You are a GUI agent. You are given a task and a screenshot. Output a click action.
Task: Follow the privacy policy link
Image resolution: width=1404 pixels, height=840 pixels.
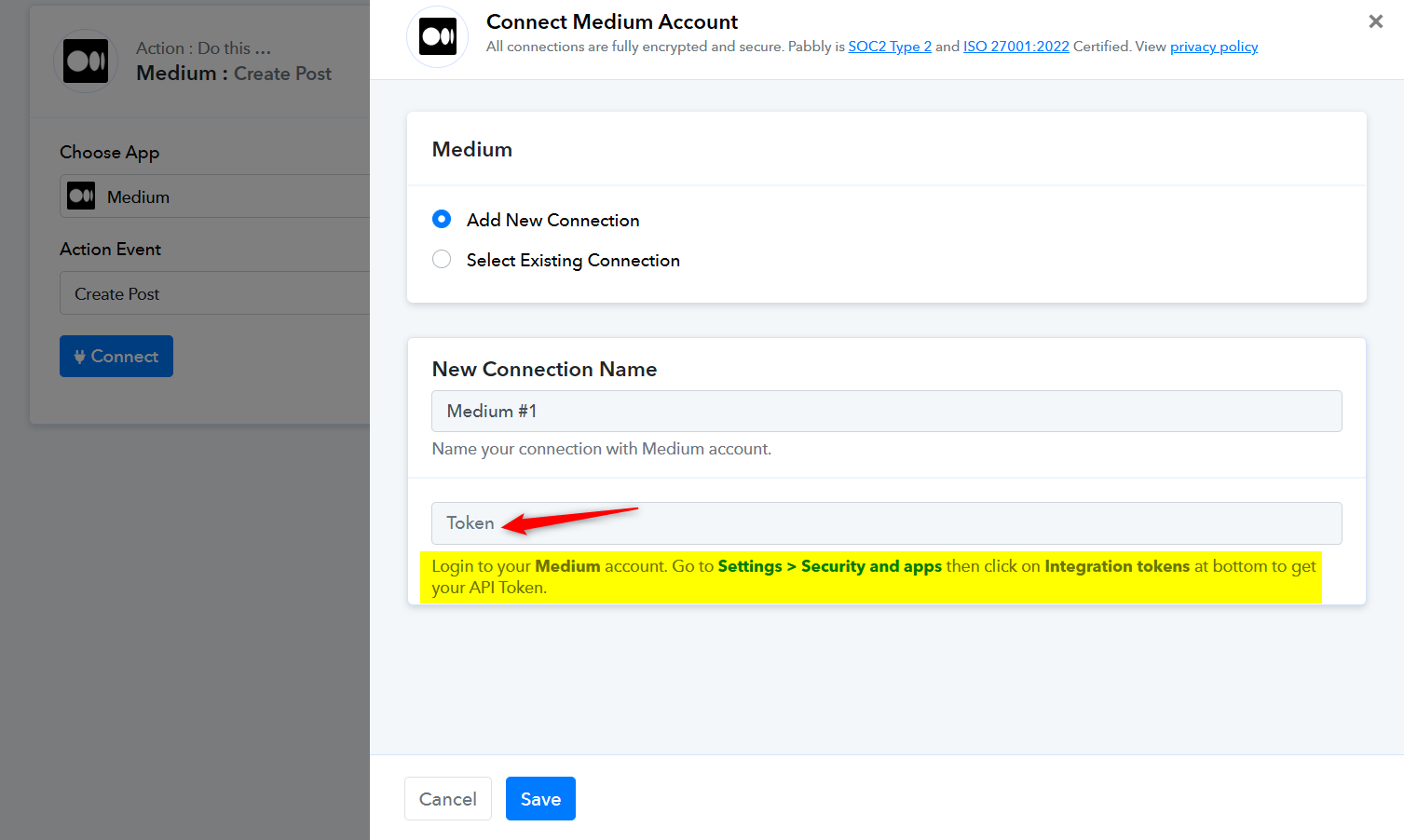pos(1213,47)
